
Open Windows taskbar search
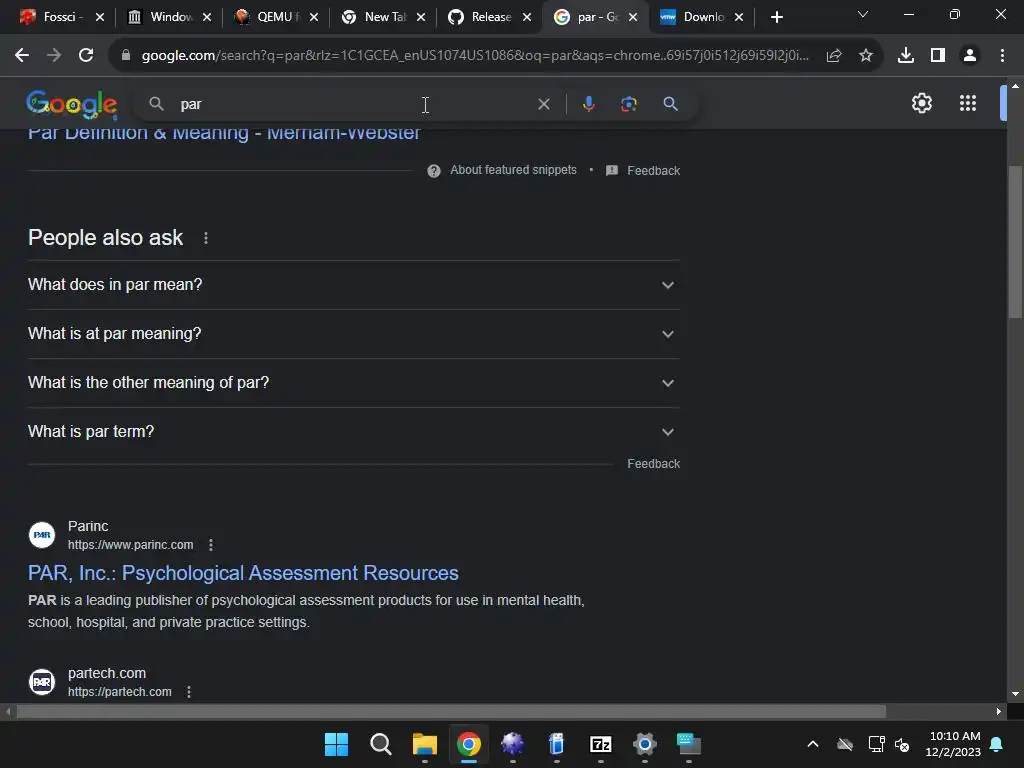[x=380, y=744]
